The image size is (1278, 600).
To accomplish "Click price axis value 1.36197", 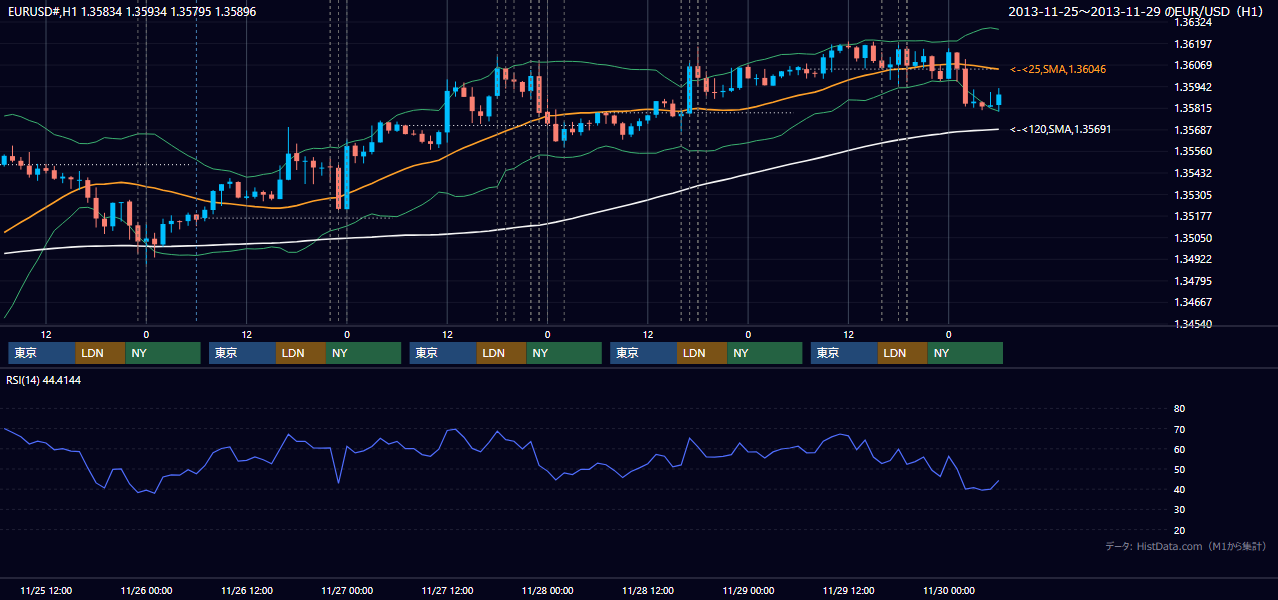I will 1192,44.
